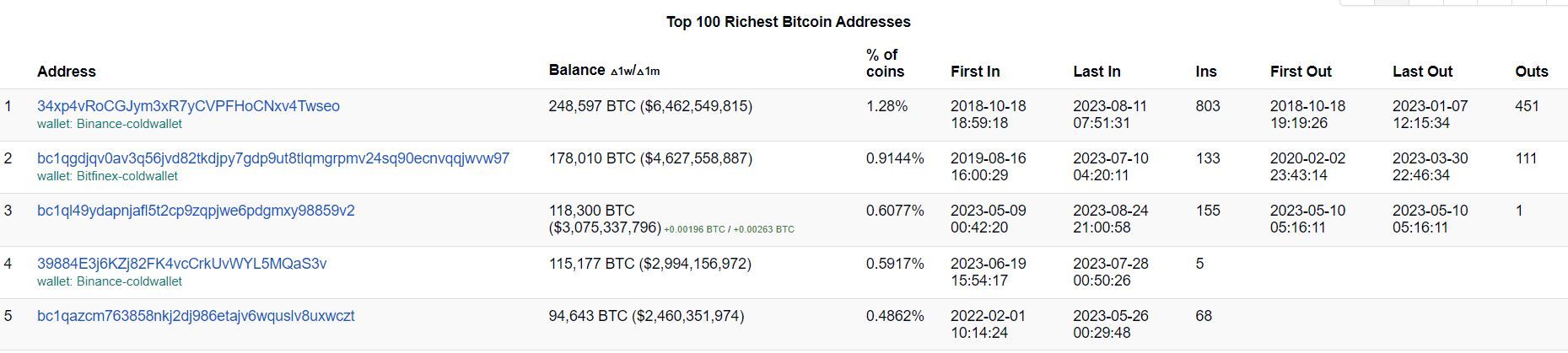This screenshot has height=353, width=1568.
Task: Open the bc1ql49ydapnjafl5t2cp9zqpjwe6pdgmxy98859v2 address
Action: [196, 211]
